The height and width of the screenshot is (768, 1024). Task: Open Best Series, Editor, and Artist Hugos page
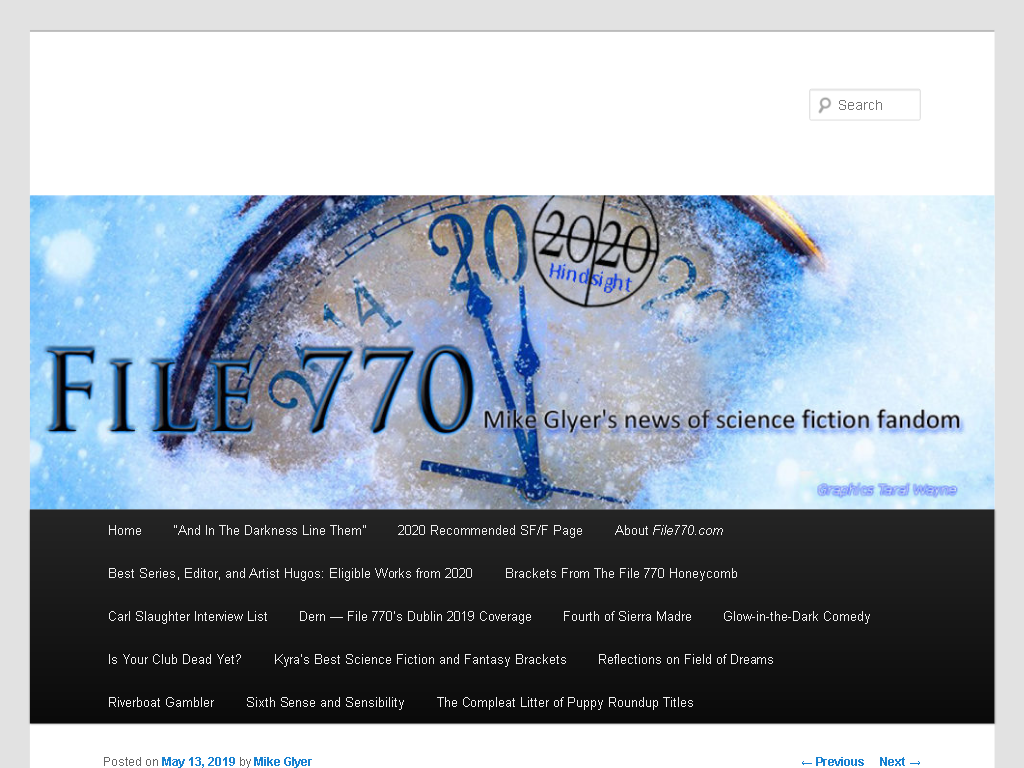(x=290, y=574)
